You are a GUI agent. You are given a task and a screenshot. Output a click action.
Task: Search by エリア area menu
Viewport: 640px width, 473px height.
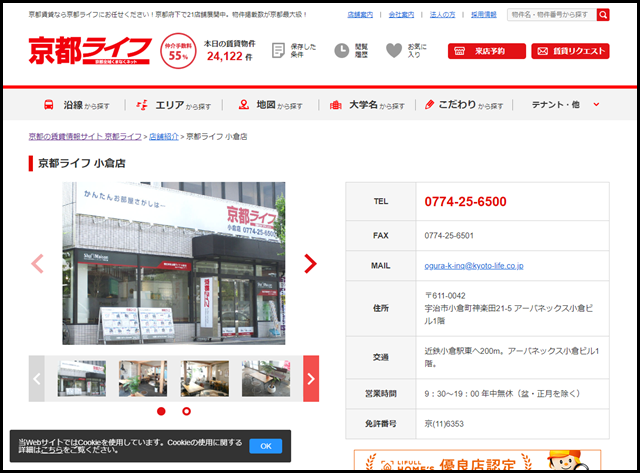point(173,105)
